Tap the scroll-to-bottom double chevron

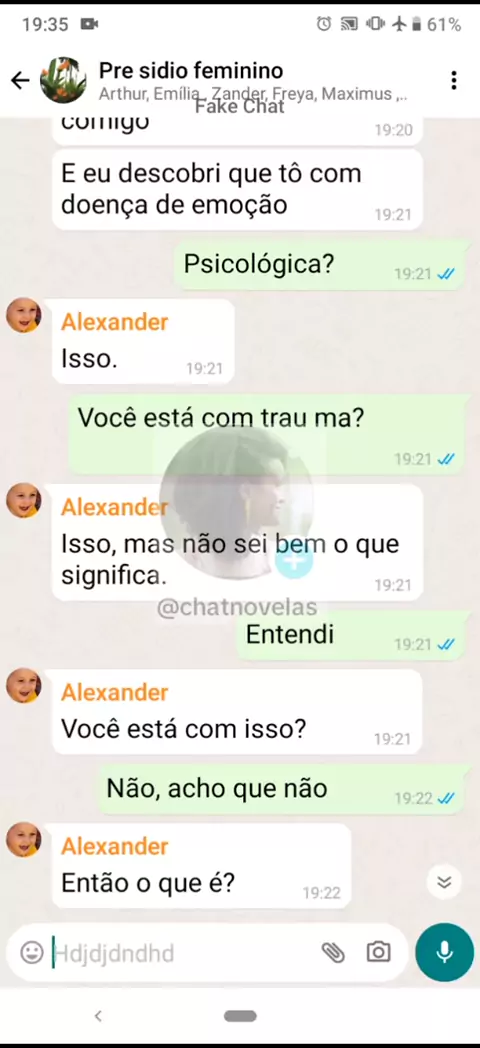click(x=444, y=882)
